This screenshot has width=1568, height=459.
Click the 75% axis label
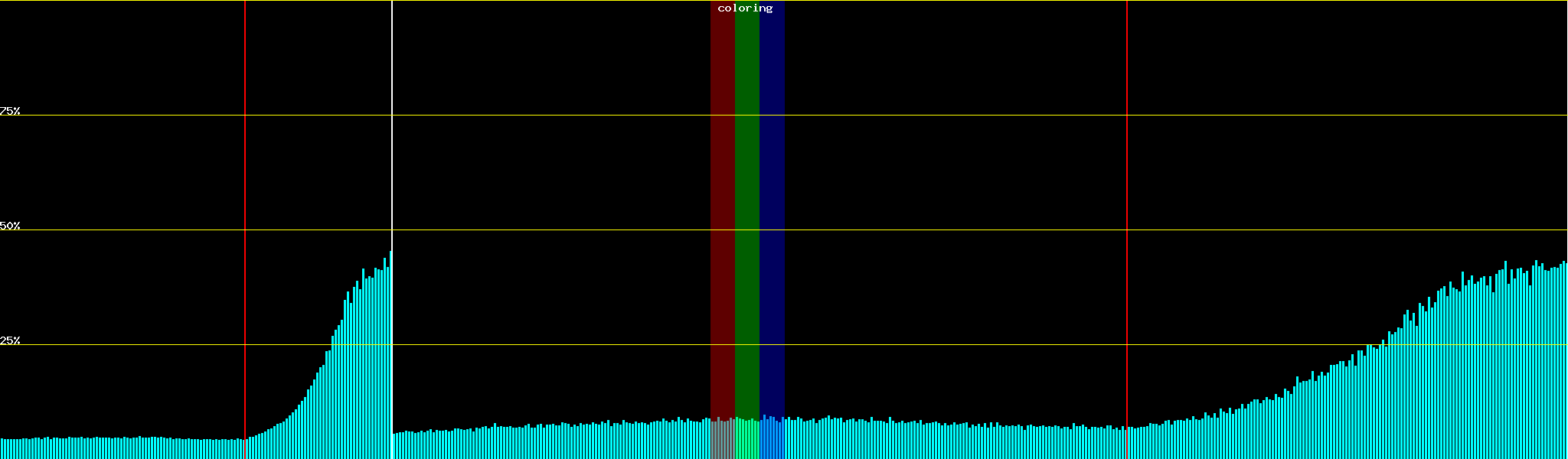(10, 111)
